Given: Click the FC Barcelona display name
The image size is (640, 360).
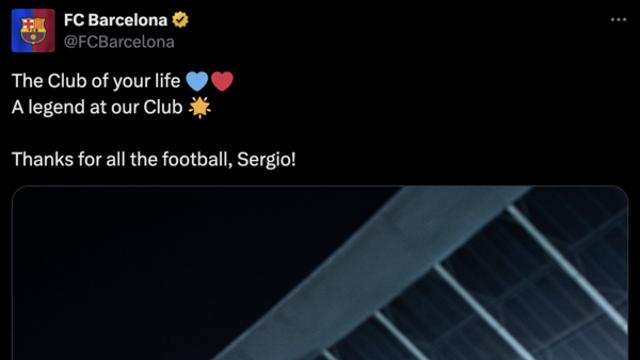Looking at the screenshot, I should click(x=116, y=20).
